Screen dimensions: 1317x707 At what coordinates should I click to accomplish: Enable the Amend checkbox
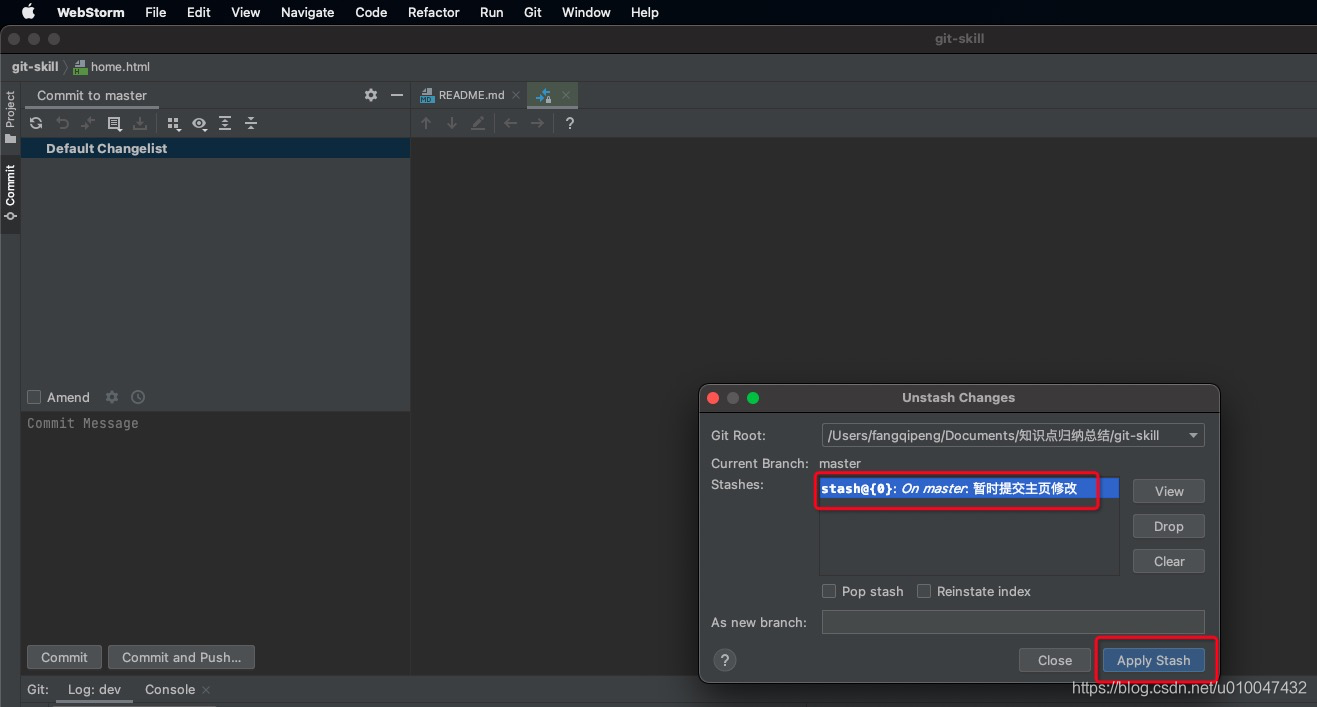tap(33, 397)
